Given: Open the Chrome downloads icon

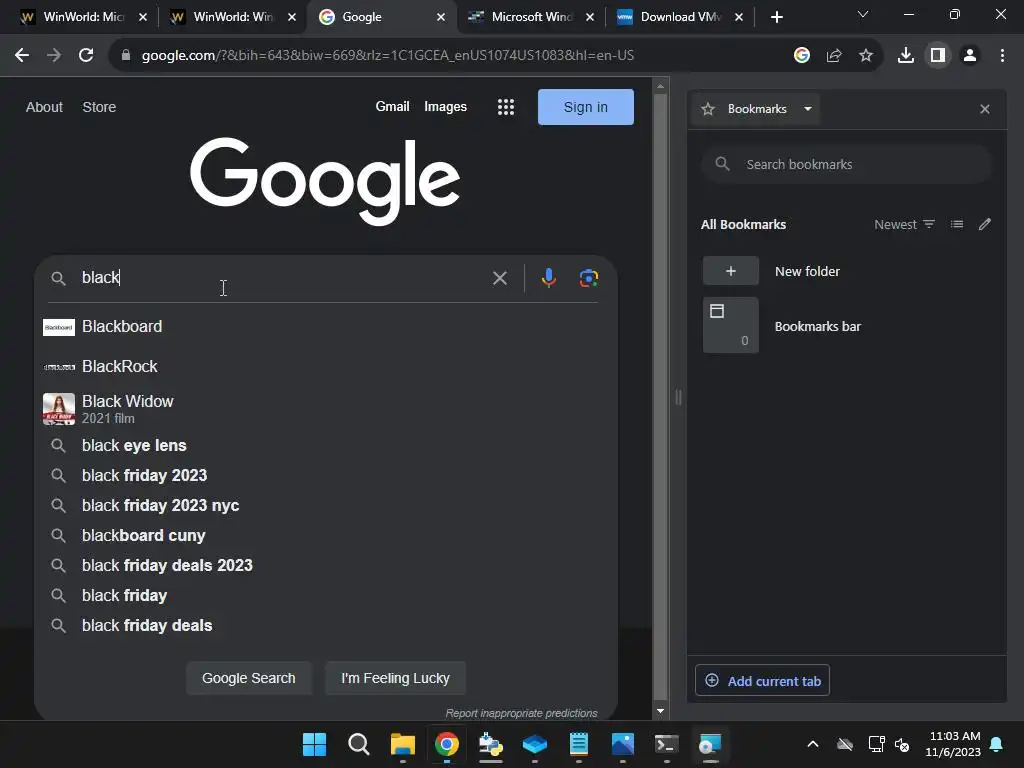Looking at the screenshot, I should tap(906, 56).
